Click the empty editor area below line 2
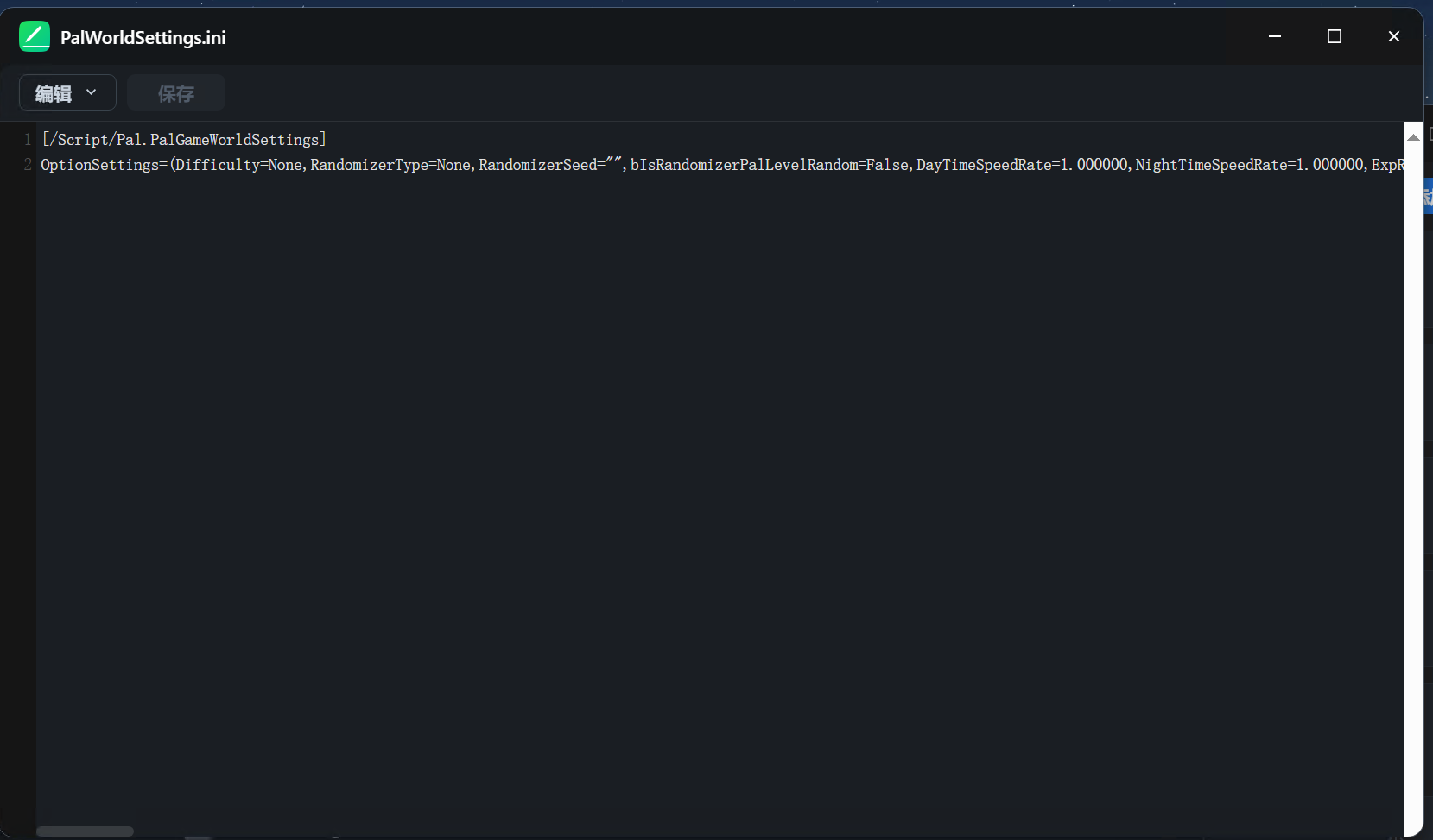 720,501
